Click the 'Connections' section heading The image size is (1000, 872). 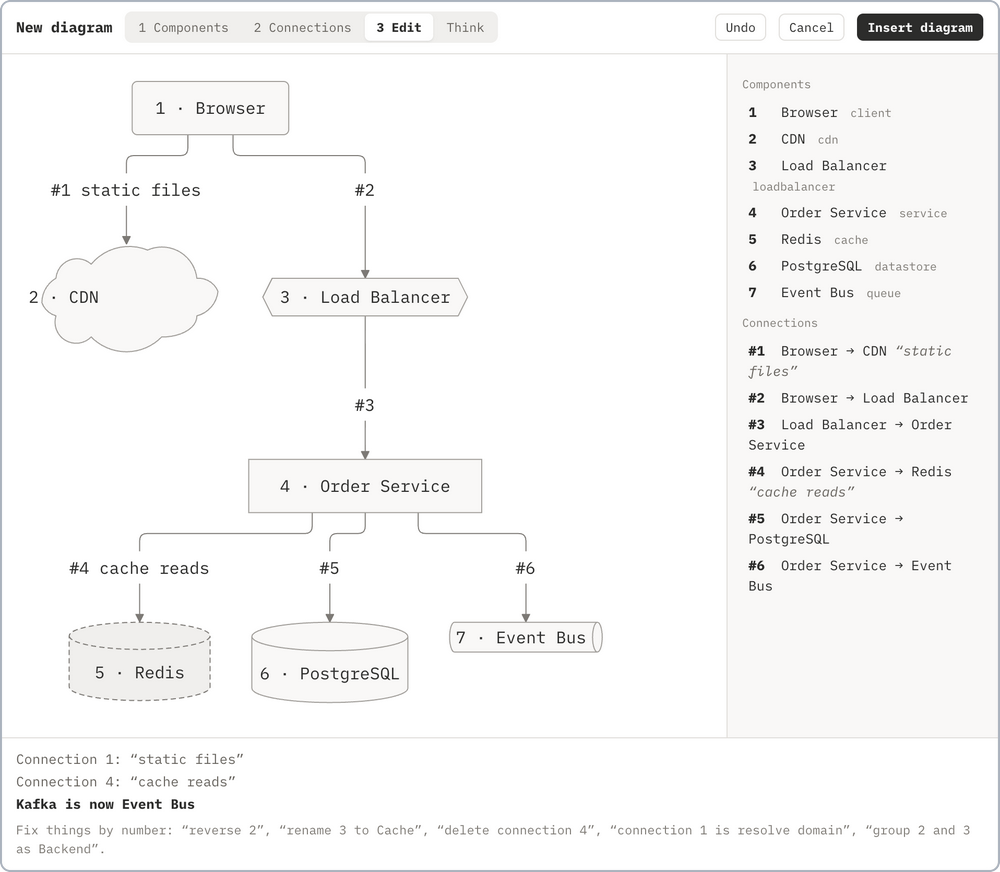tap(779, 323)
